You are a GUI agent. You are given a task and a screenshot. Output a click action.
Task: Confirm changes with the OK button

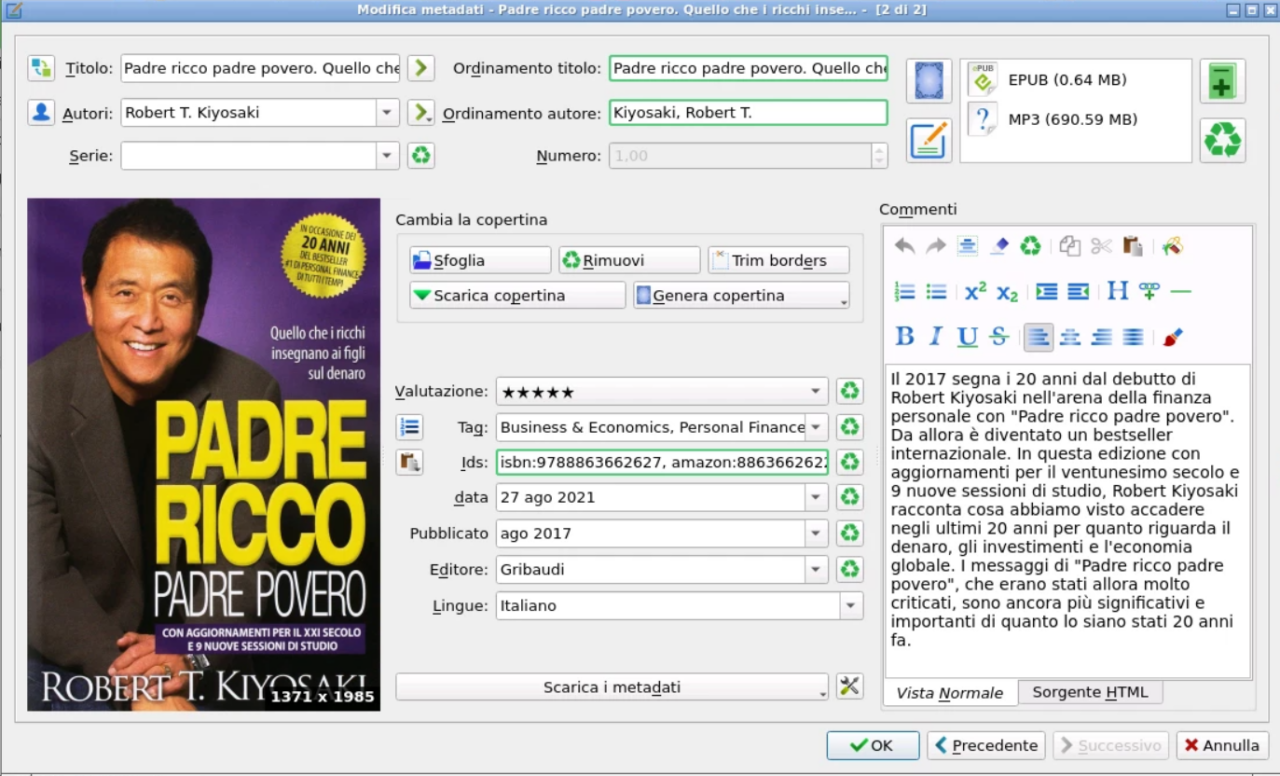click(872, 745)
